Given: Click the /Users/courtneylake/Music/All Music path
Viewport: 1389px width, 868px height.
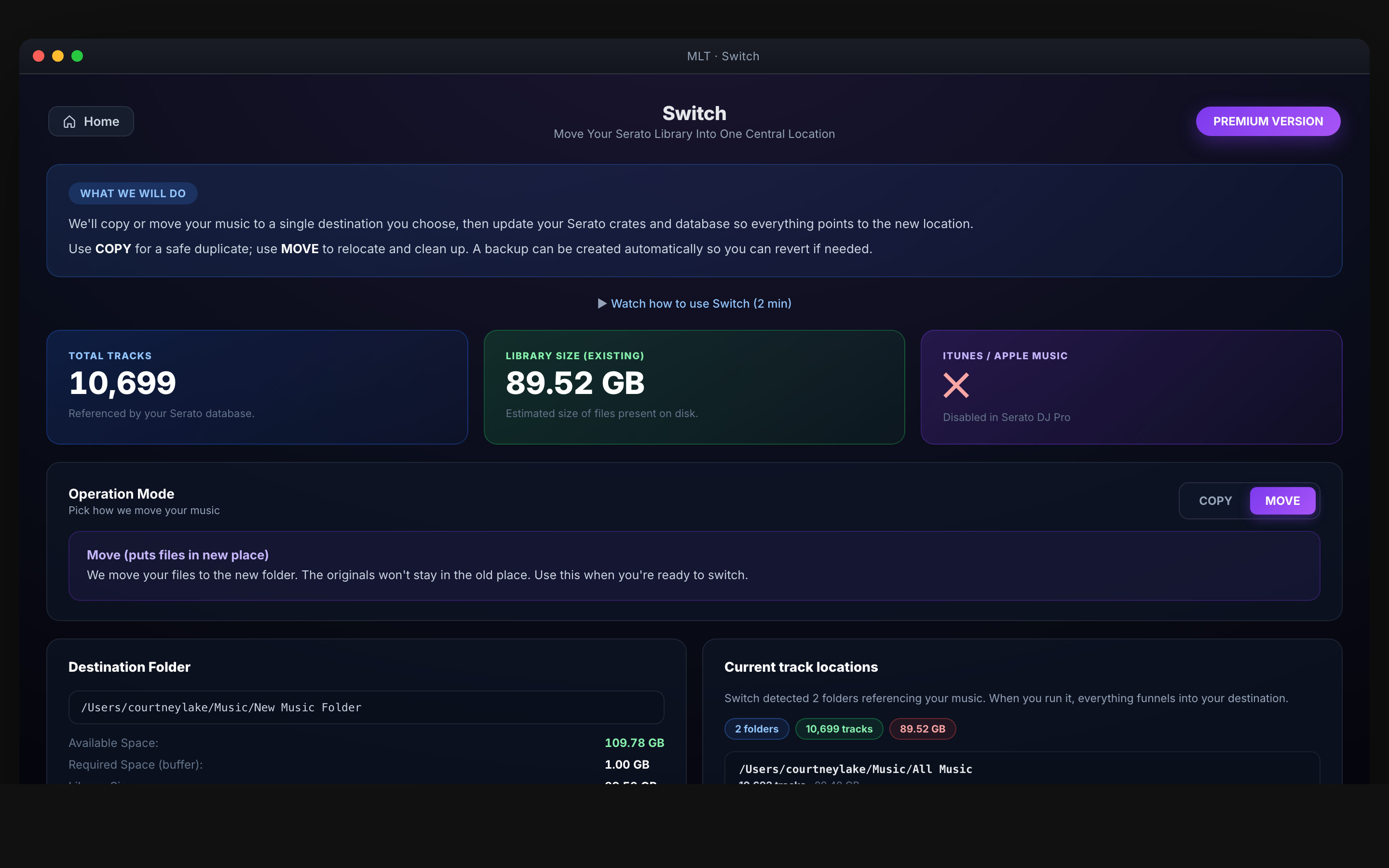Looking at the screenshot, I should point(855,769).
